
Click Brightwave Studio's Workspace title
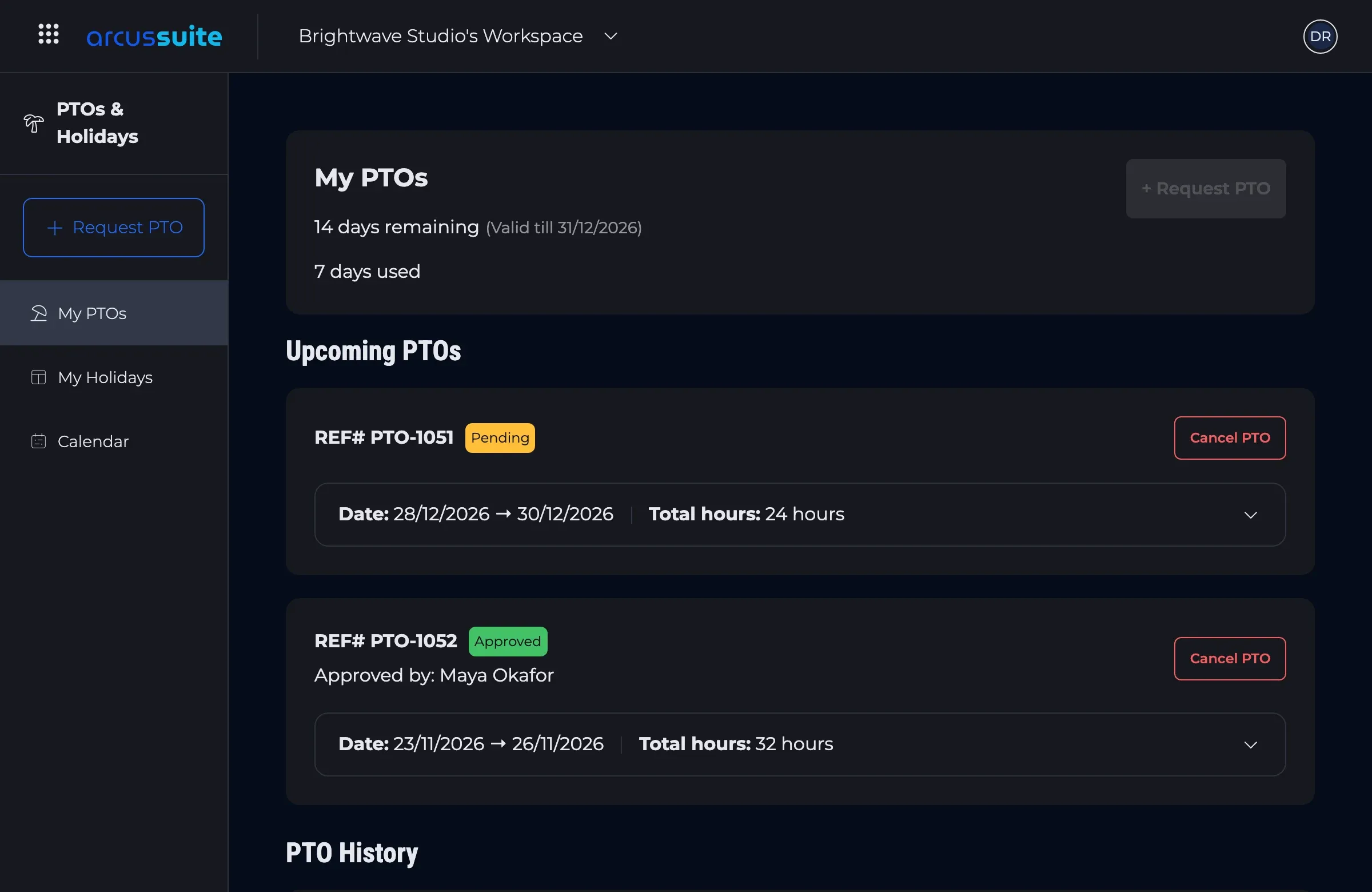pyautogui.click(x=440, y=37)
